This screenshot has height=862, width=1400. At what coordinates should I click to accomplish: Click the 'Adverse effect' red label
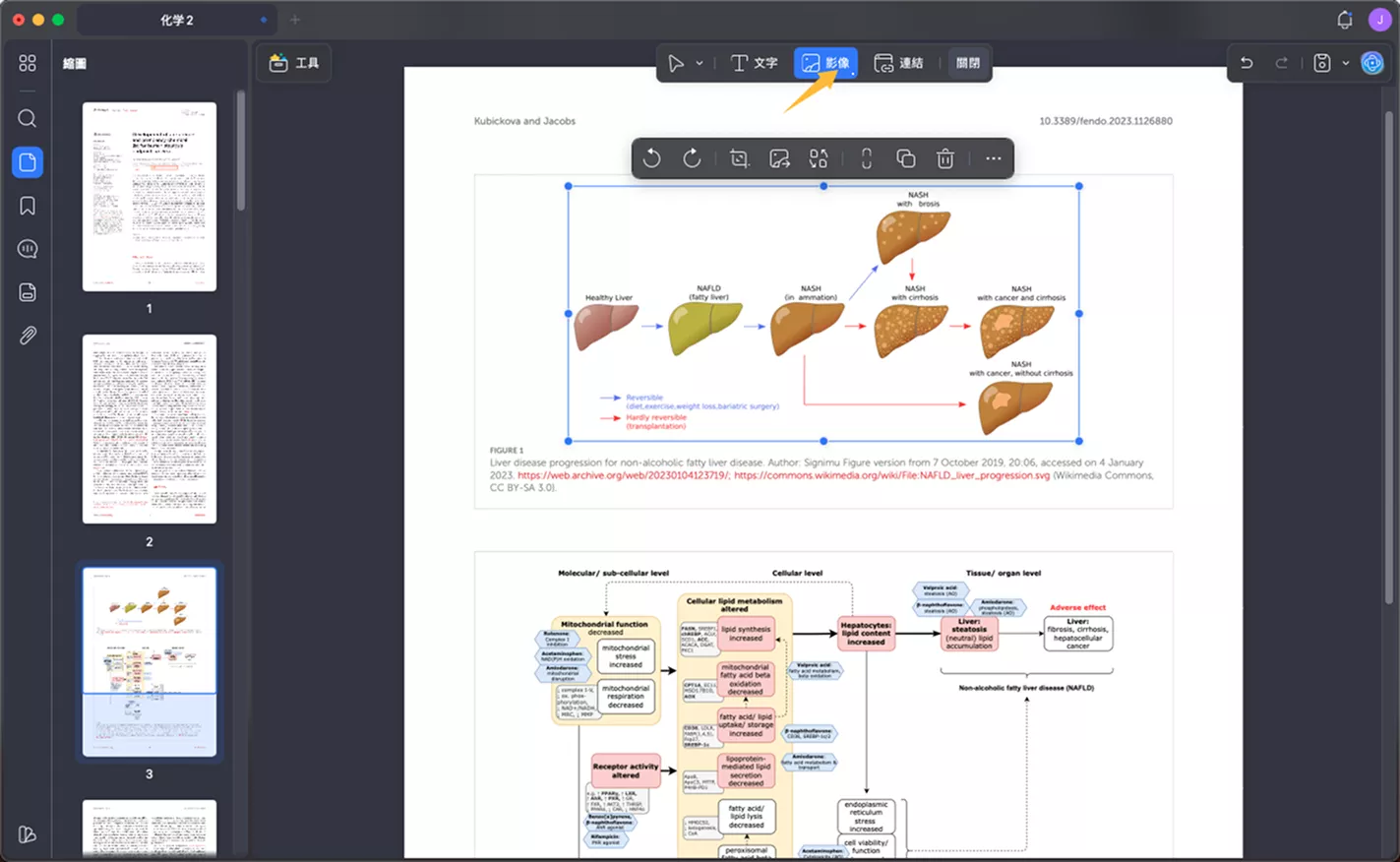1077,607
